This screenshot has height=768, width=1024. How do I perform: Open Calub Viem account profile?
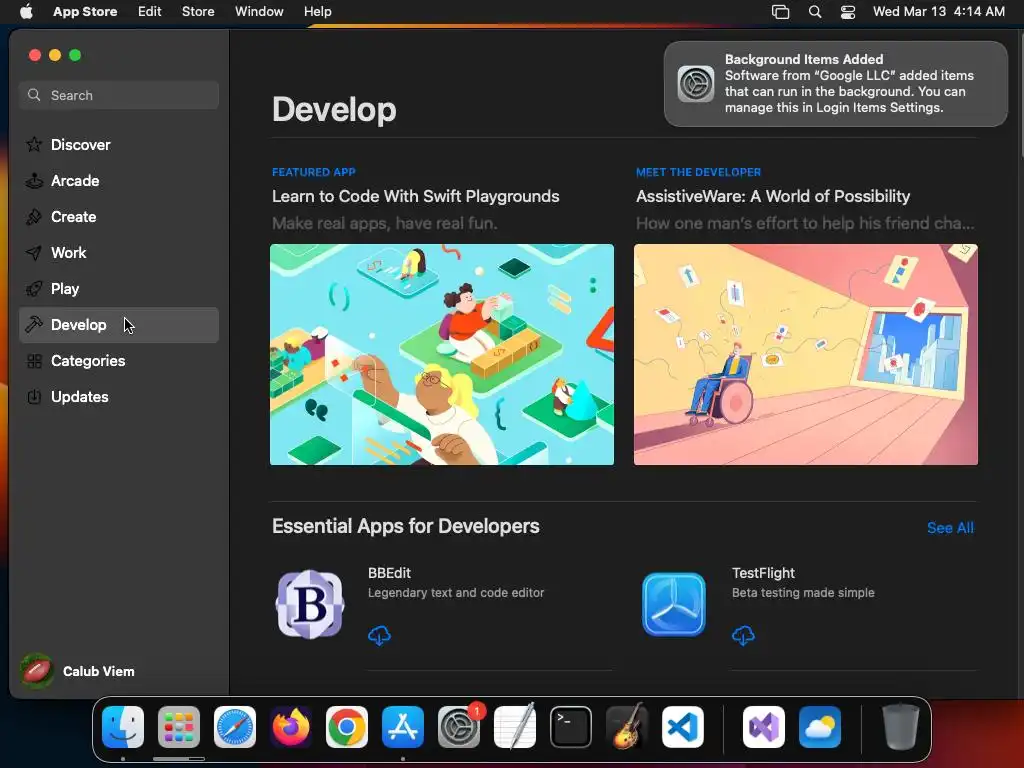78,671
